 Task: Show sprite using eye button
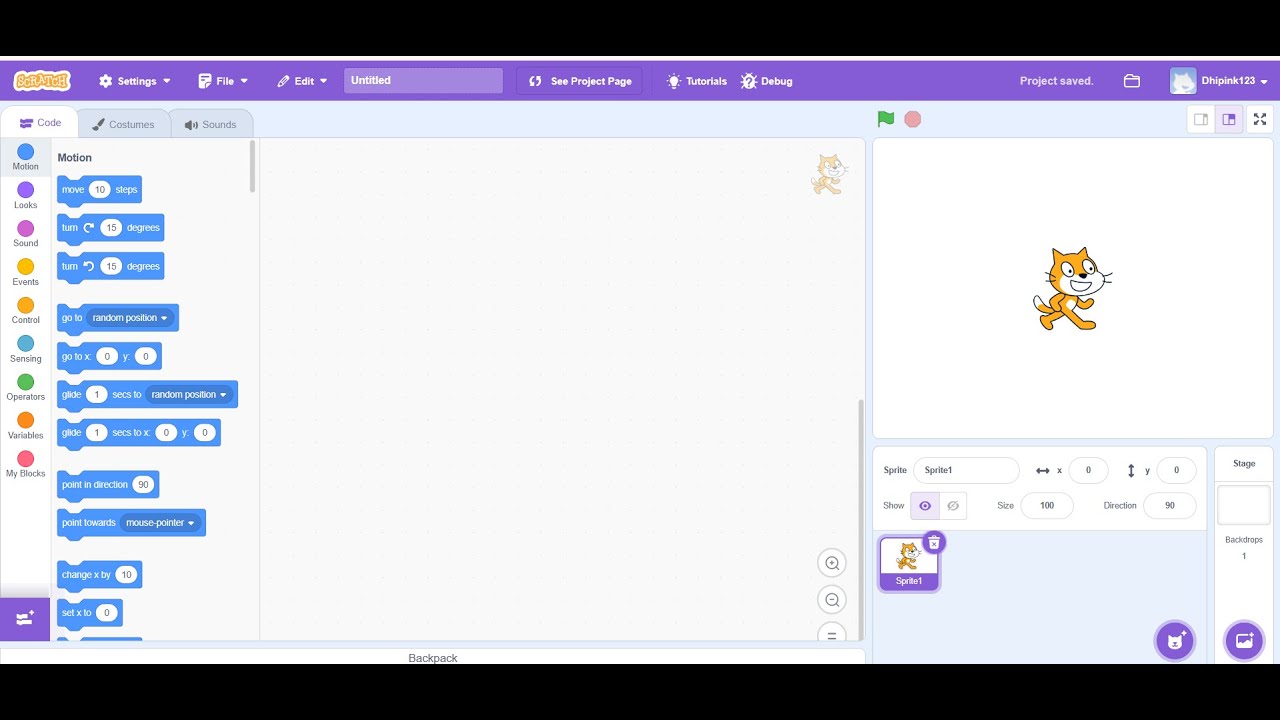pyautogui.click(x=925, y=506)
